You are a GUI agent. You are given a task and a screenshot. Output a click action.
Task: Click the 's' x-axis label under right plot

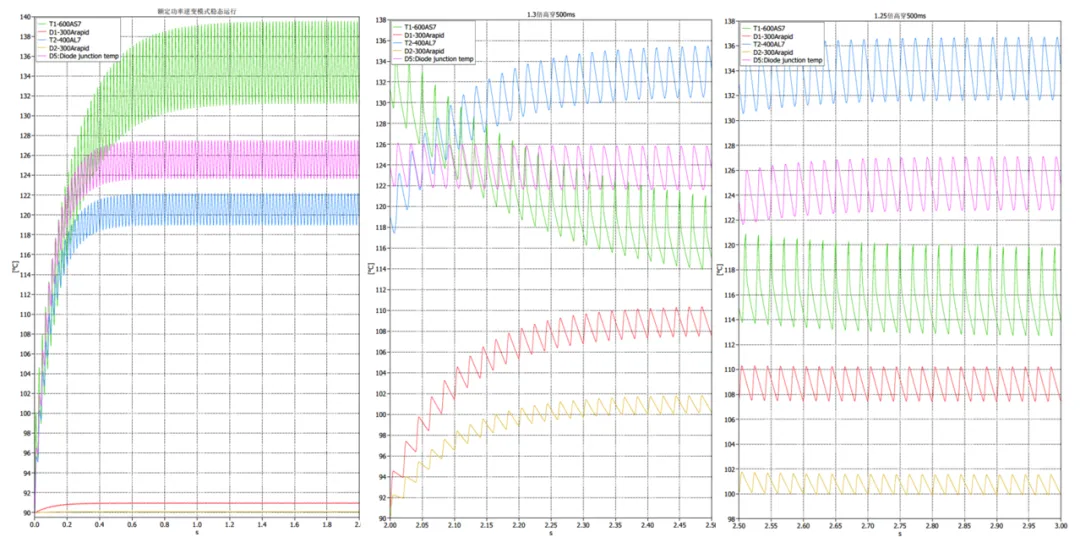[x=897, y=534]
